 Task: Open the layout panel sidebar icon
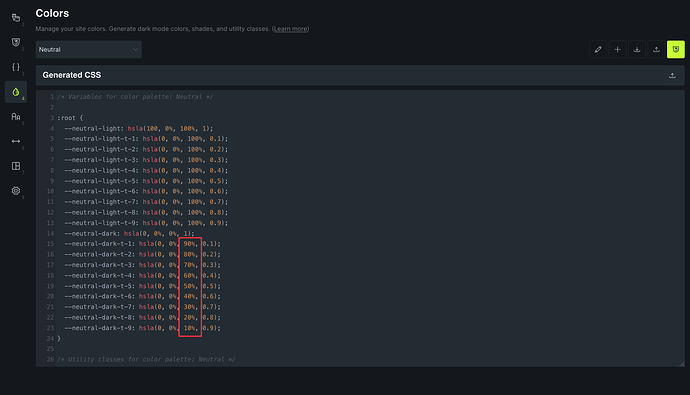(x=16, y=166)
